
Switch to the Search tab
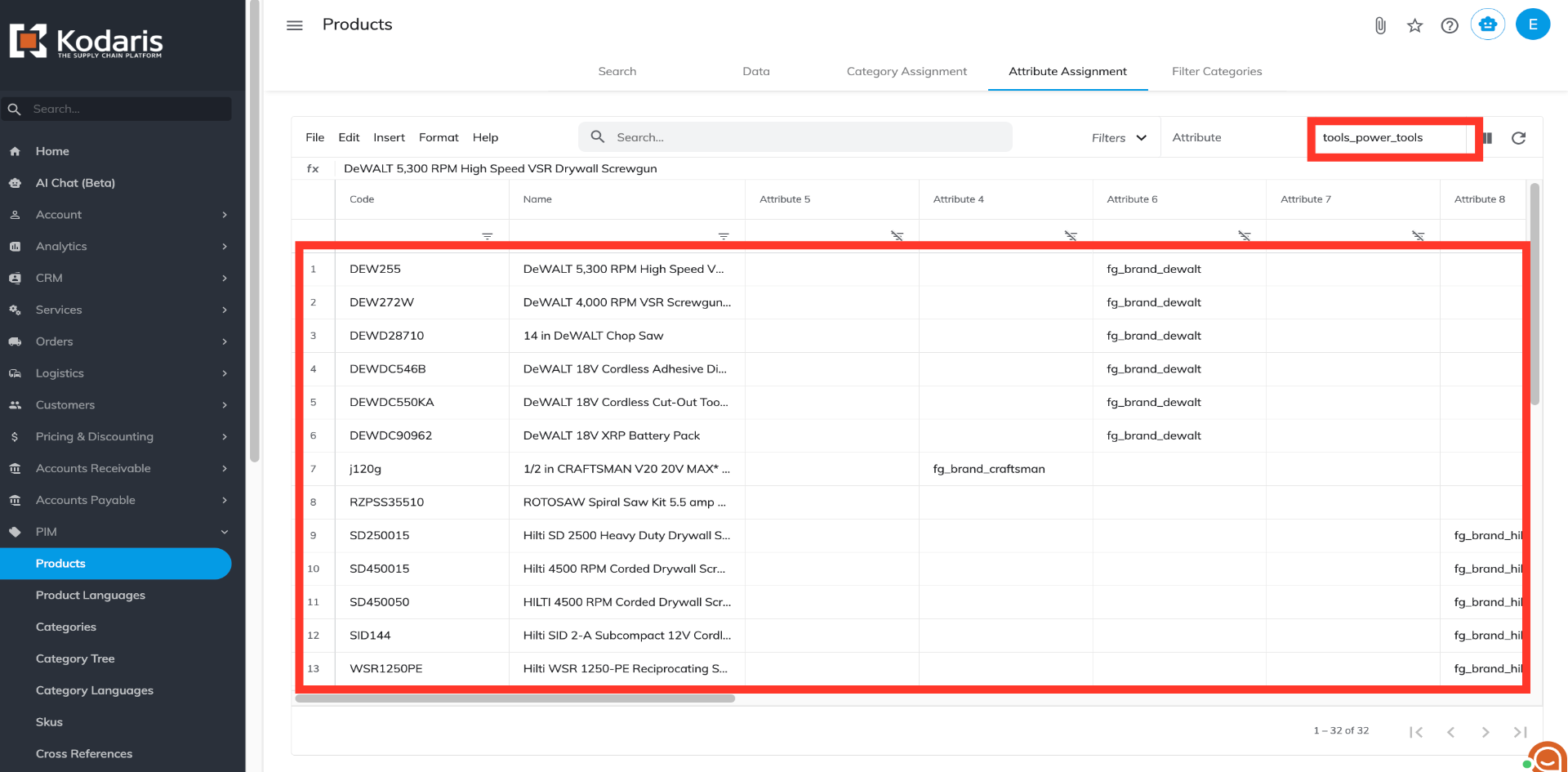click(x=617, y=71)
